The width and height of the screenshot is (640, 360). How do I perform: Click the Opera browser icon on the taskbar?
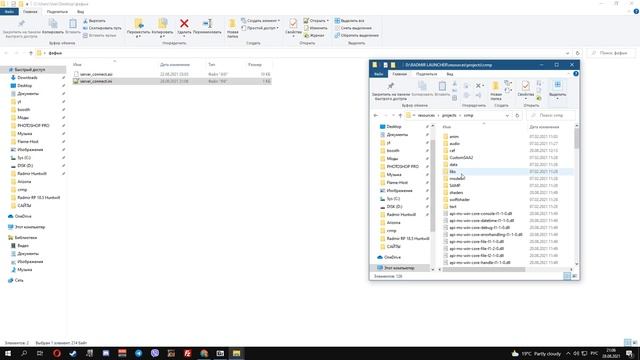point(57,353)
